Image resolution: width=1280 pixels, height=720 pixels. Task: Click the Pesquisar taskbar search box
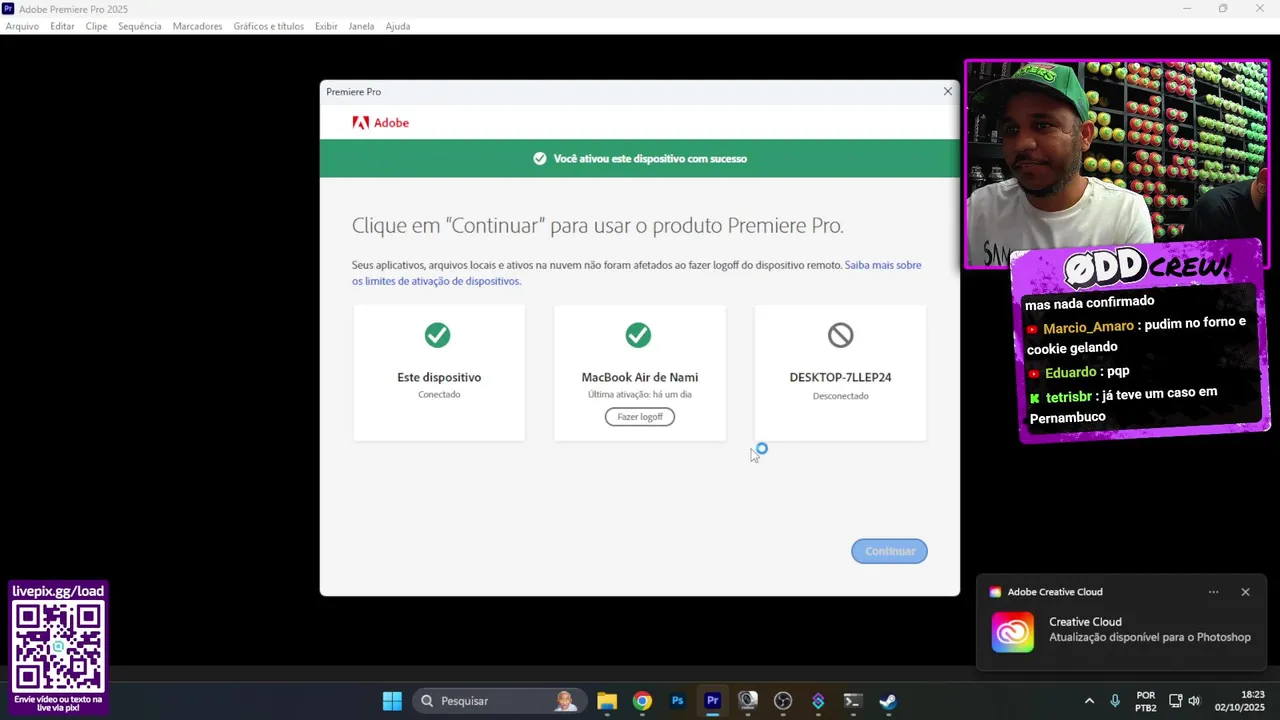click(498, 701)
